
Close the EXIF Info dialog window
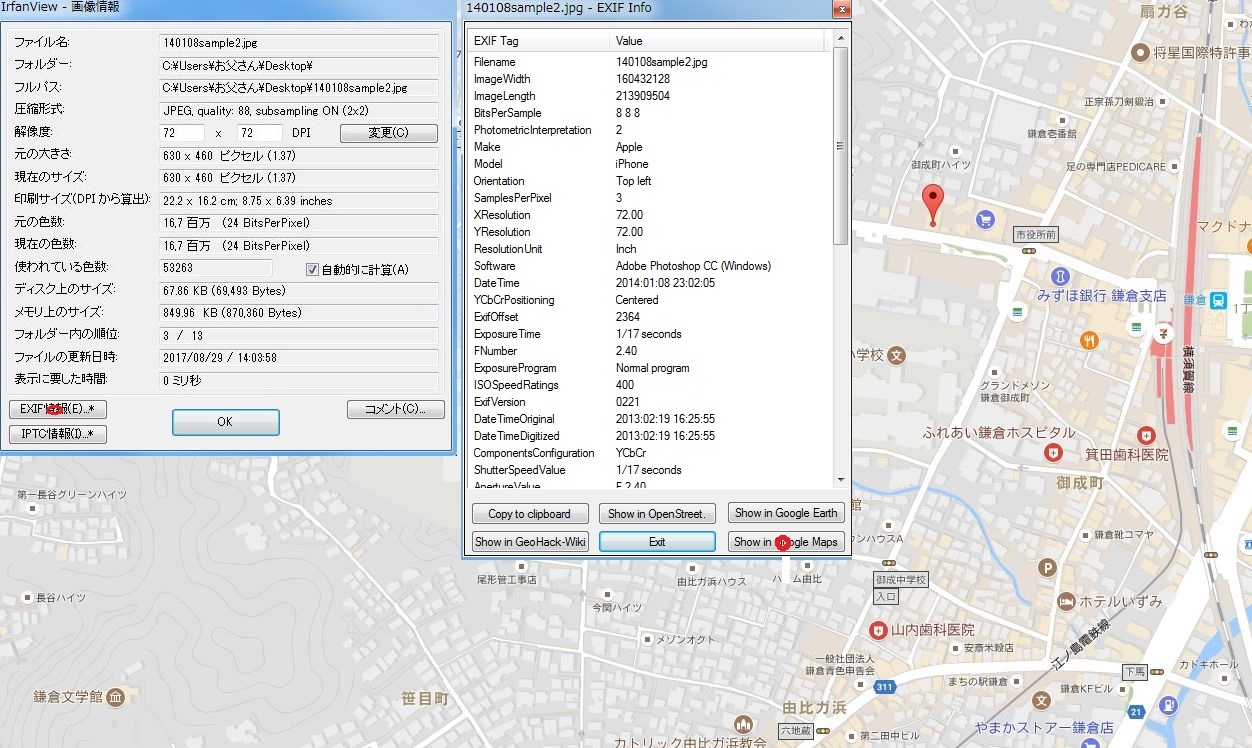pyautogui.click(x=842, y=9)
